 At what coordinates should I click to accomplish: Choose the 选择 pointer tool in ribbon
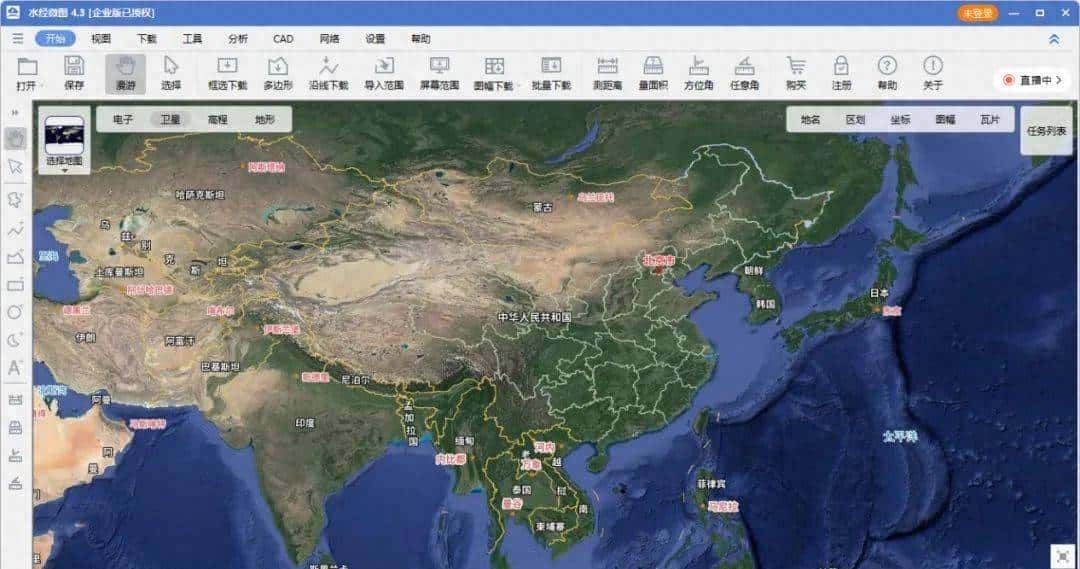click(171, 74)
